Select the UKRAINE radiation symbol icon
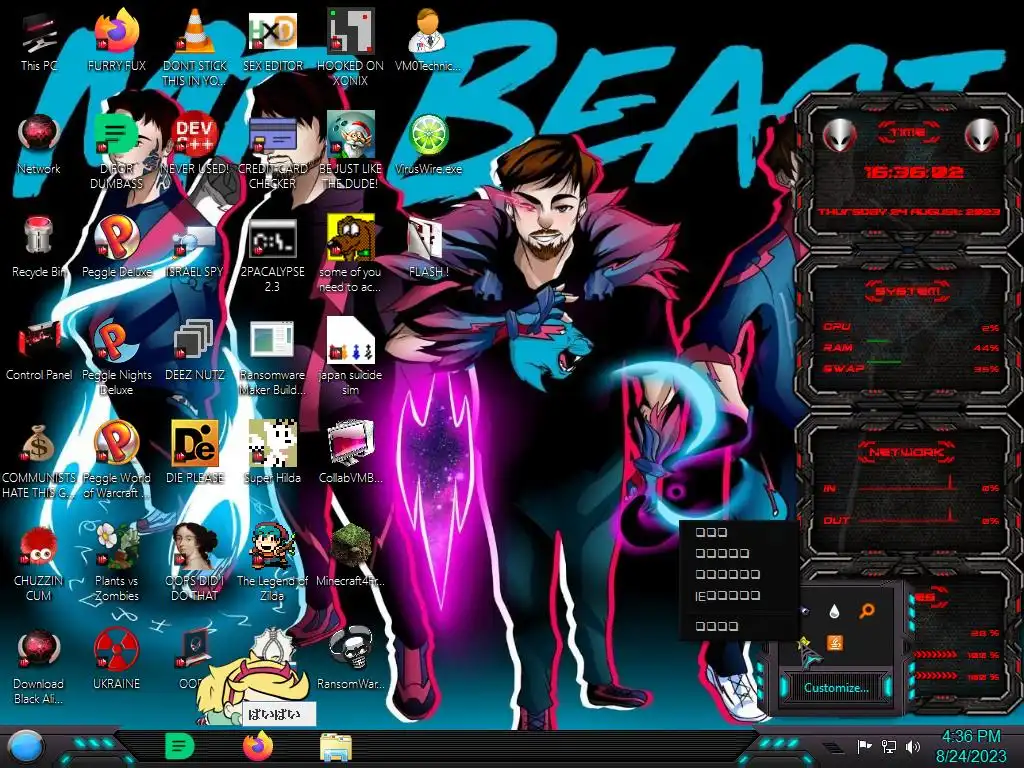1024x768 pixels. point(116,660)
